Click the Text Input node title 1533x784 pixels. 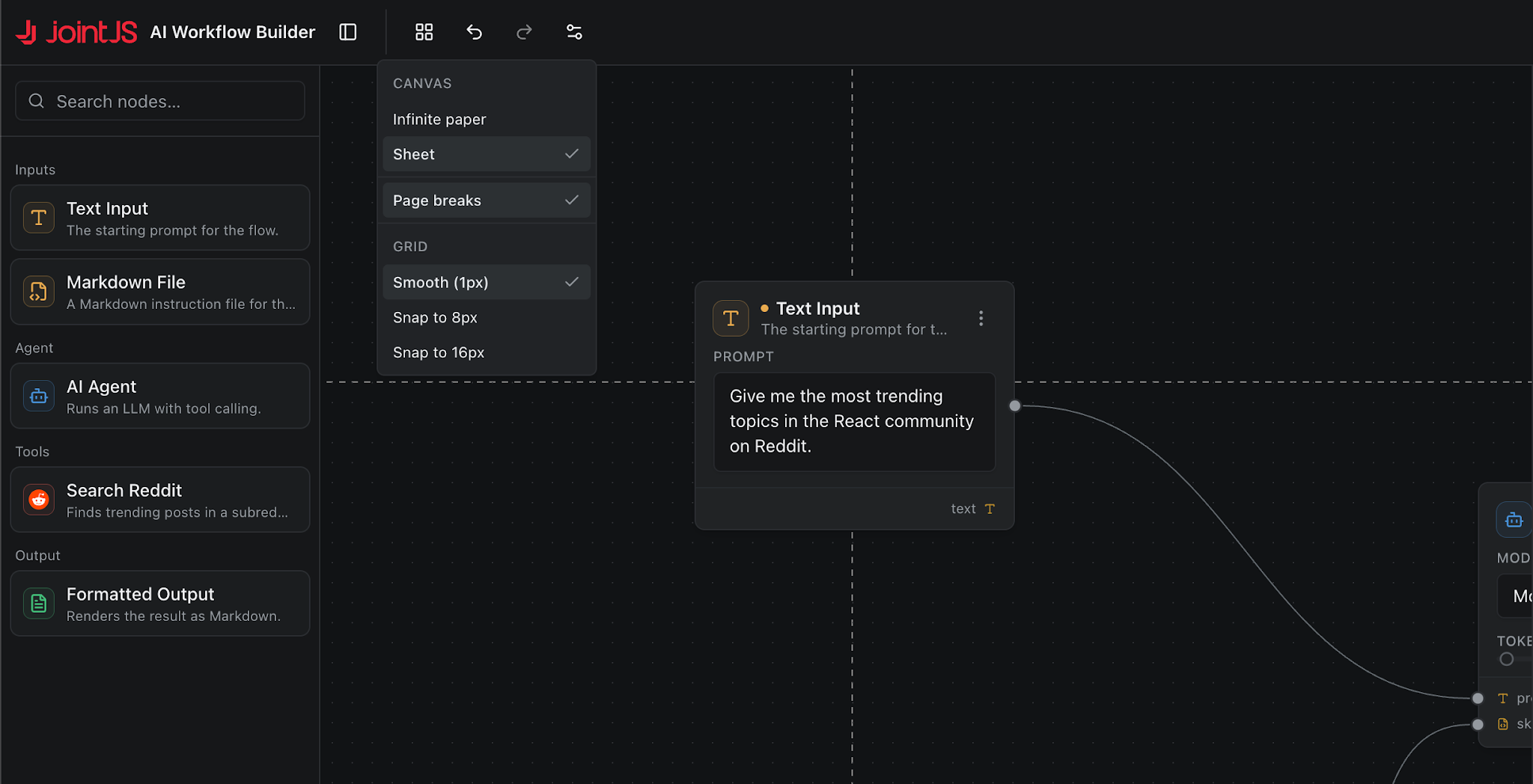tap(818, 308)
